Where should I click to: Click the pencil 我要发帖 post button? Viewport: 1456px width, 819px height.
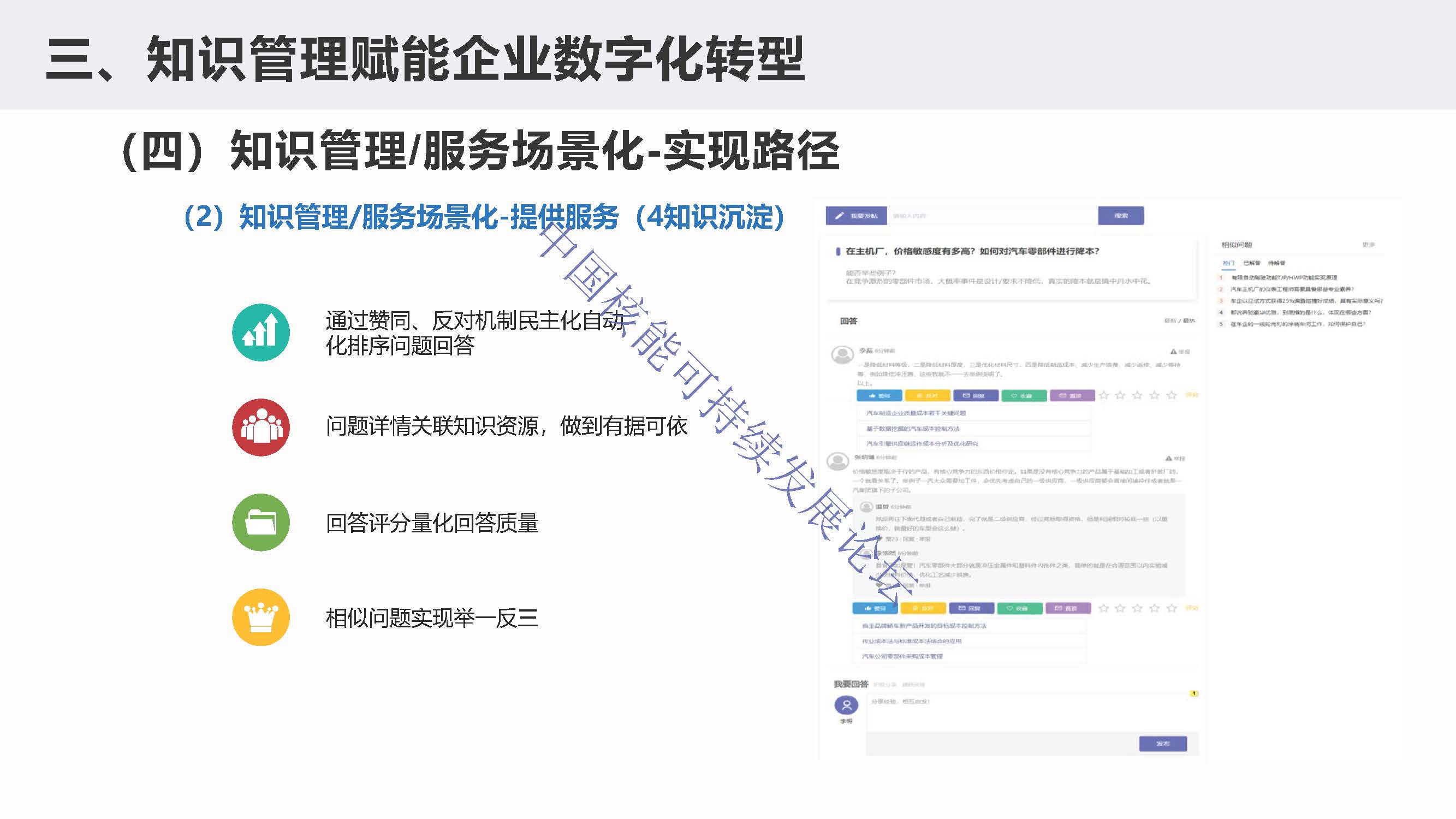click(857, 216)
